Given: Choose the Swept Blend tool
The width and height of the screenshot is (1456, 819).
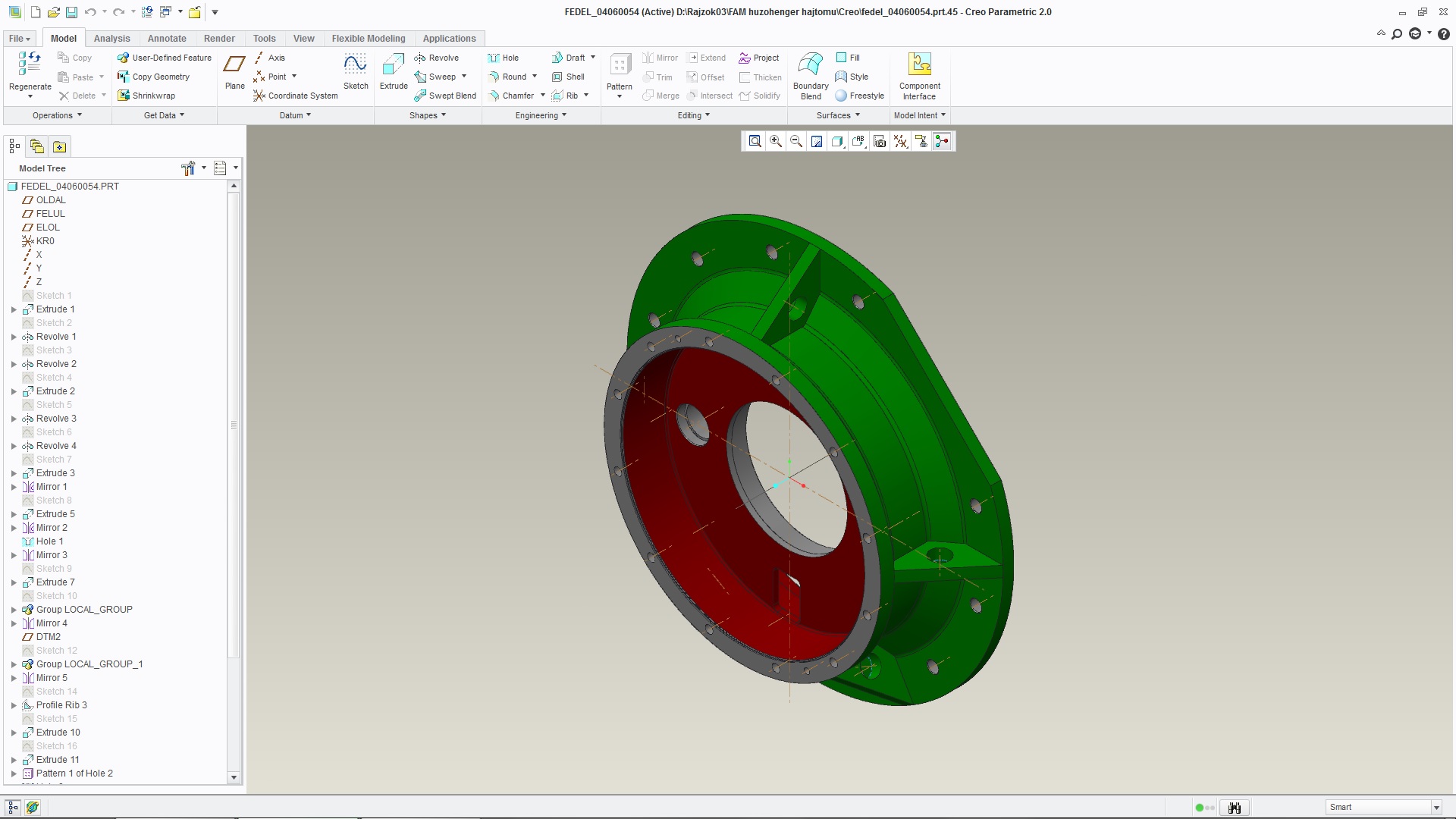Looking at the screenshot, I should [445, 96].
